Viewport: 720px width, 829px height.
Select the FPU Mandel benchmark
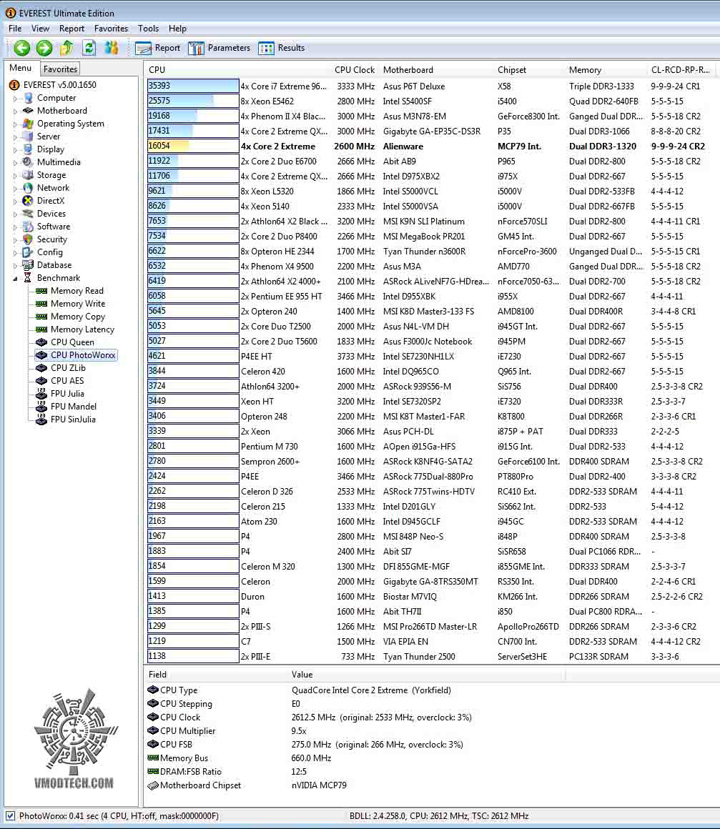[x=66, y=407]
